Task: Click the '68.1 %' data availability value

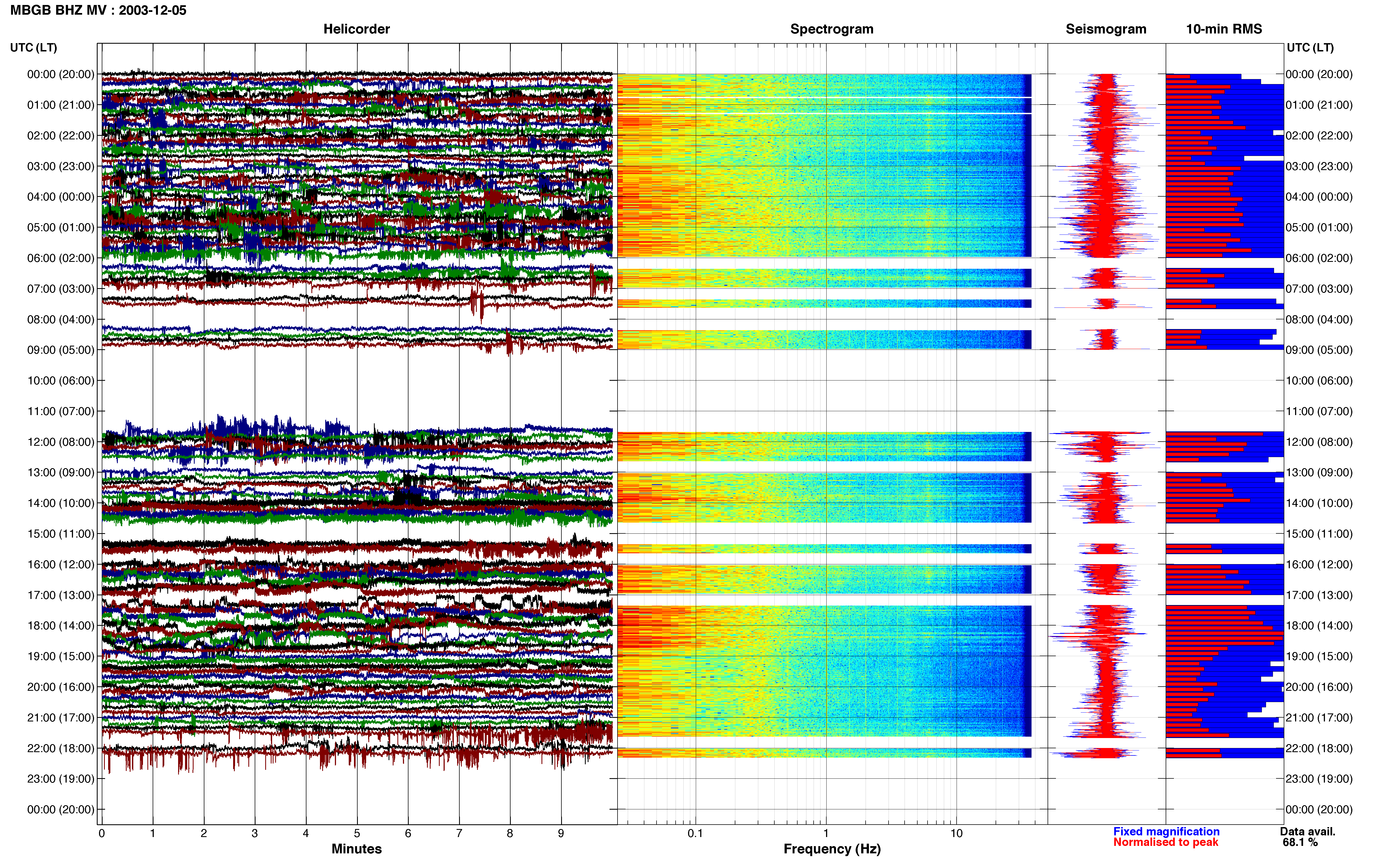Action: pos(1300,842)
